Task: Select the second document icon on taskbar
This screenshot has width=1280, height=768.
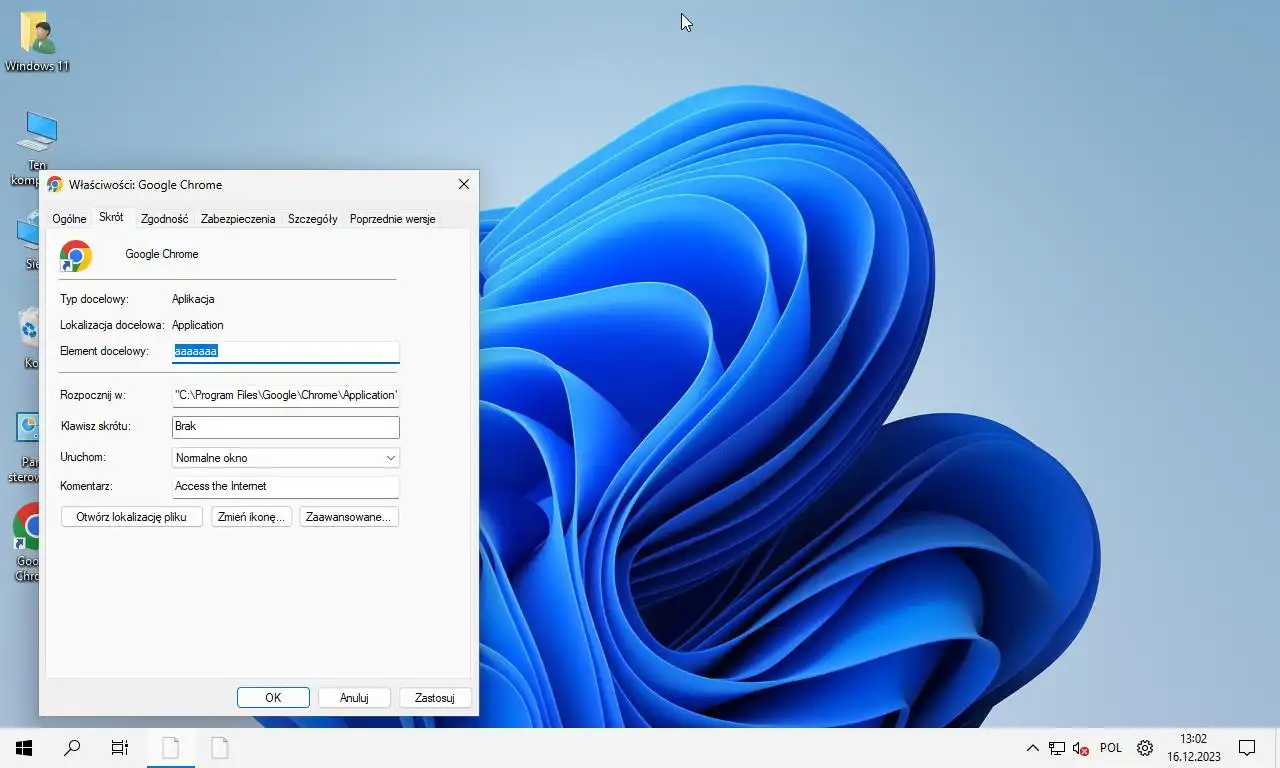Action: click(x=219, y=747)
